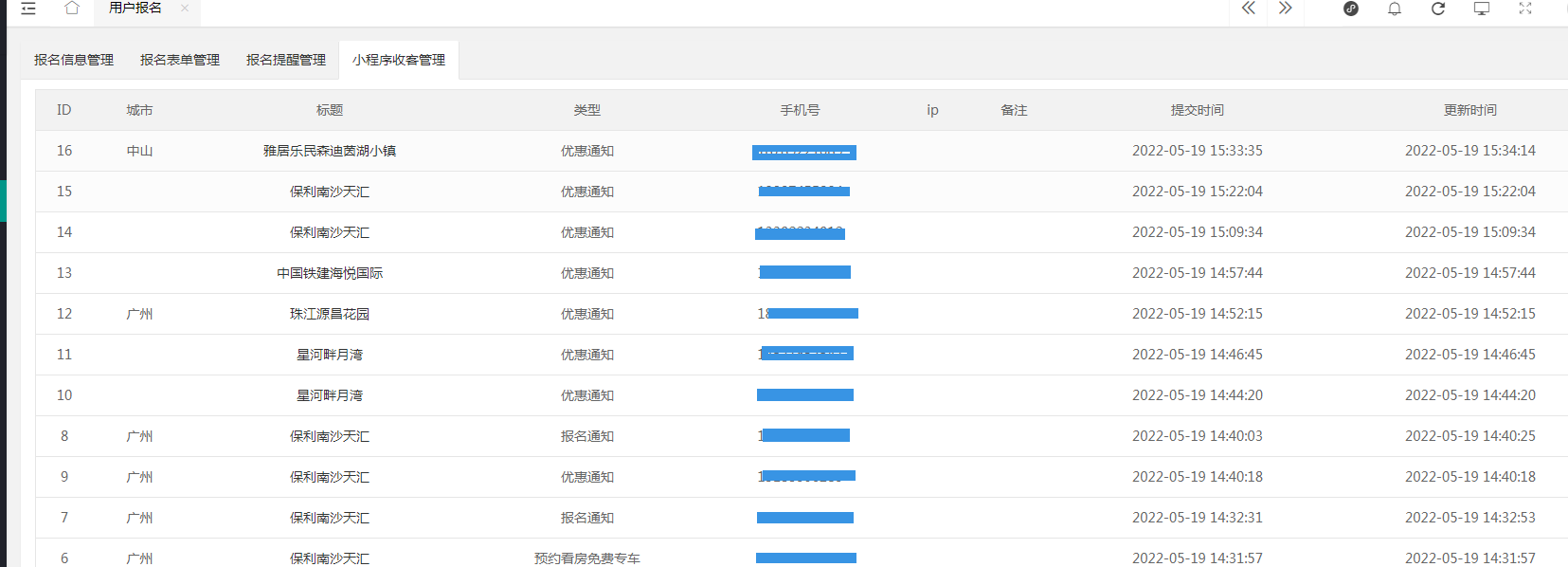This screenshot has height=567, width=1568.
Task: Refresh the current page
Action: click(1438, 9)
